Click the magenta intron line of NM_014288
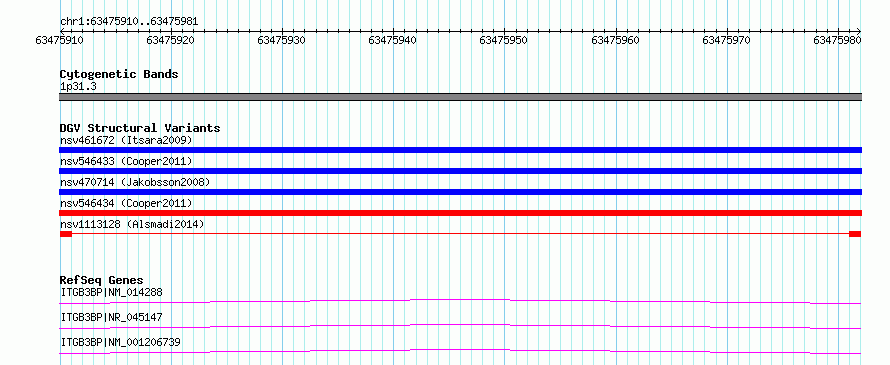This screenshot has width=890, height=365. click(460, 301)
